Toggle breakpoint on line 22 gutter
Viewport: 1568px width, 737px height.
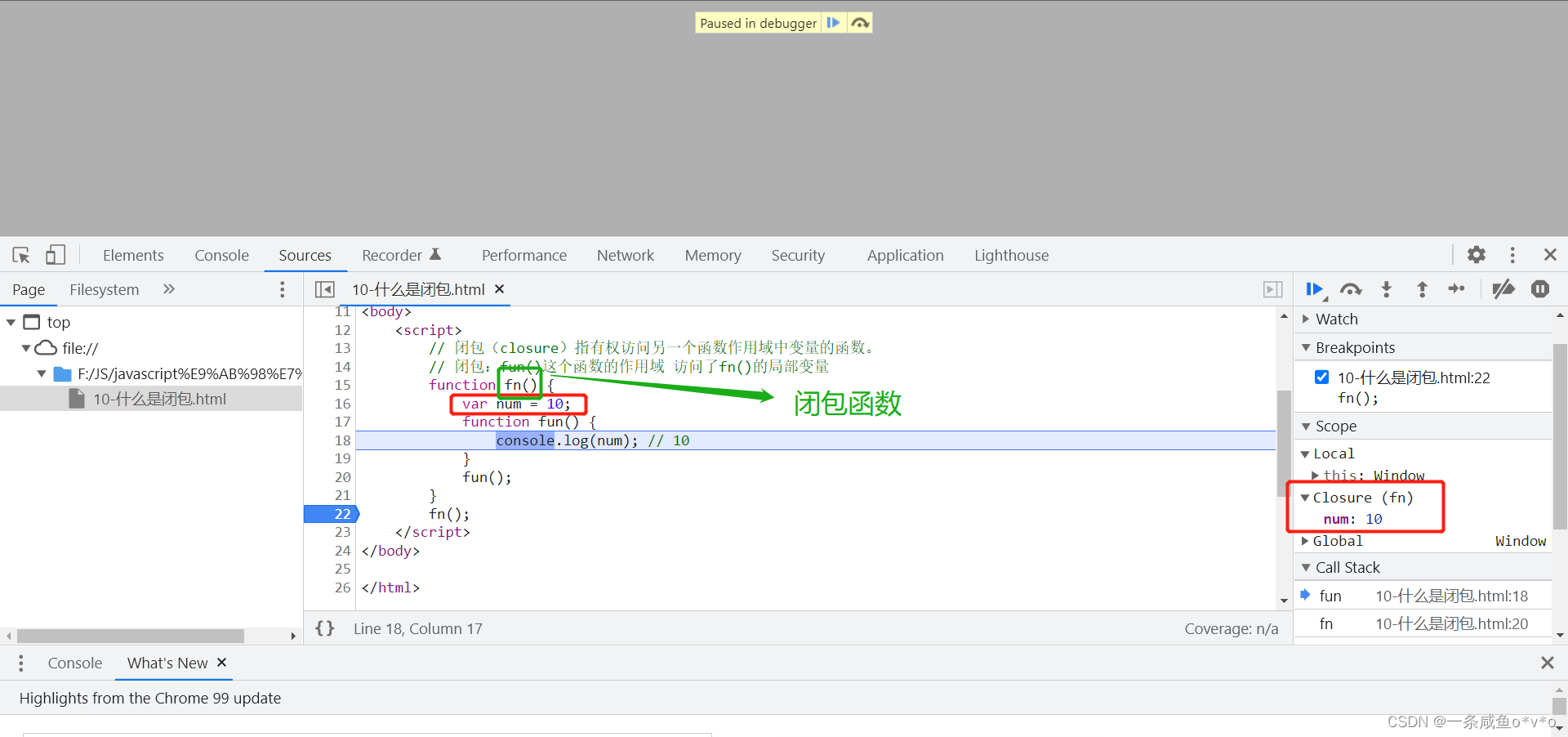pos(332,514)
